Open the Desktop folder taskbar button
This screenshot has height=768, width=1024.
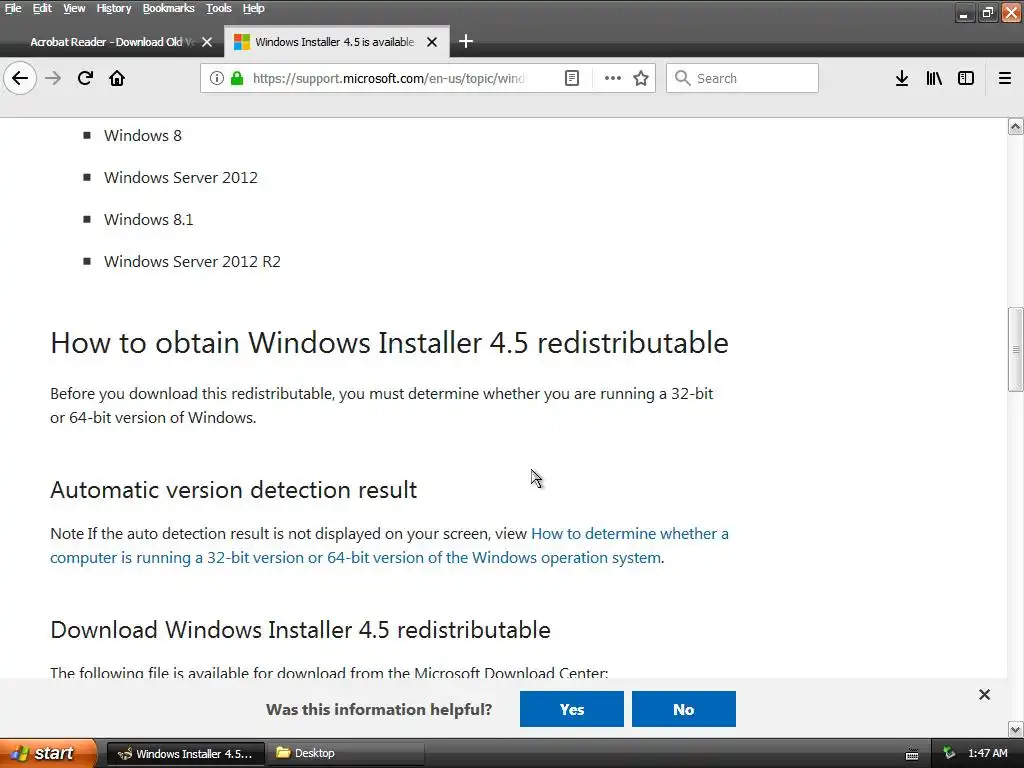346,754
